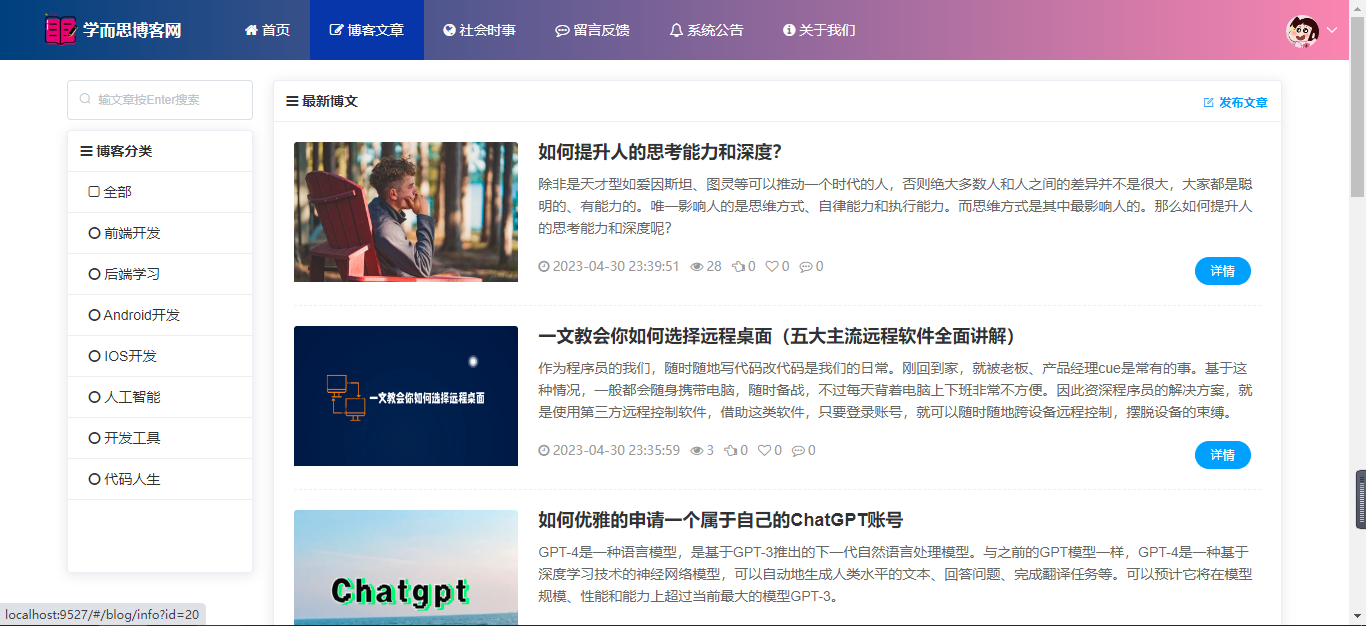Click comment icon on remote desktop article
The width and height of the screenshot is (1366, 626).
click(798, 451)
